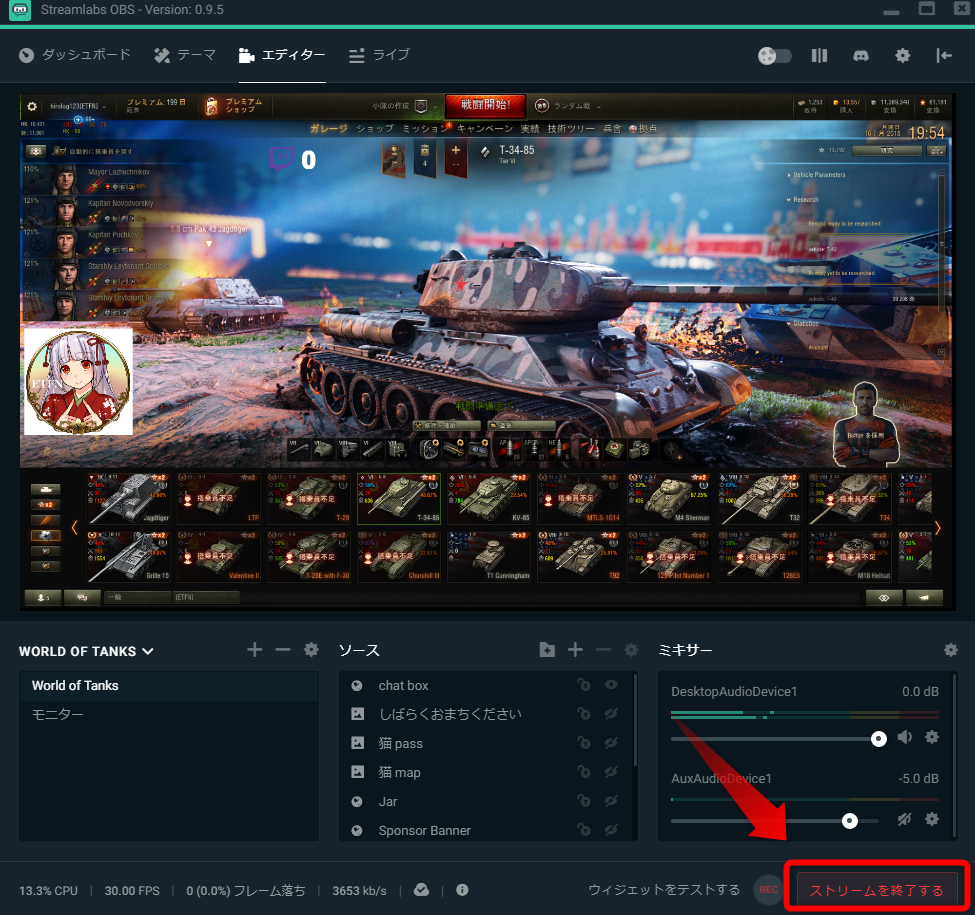The height and width of the screenshot is (915, 975).
Task: Open the Discord icon
Action: coord(861,56)
